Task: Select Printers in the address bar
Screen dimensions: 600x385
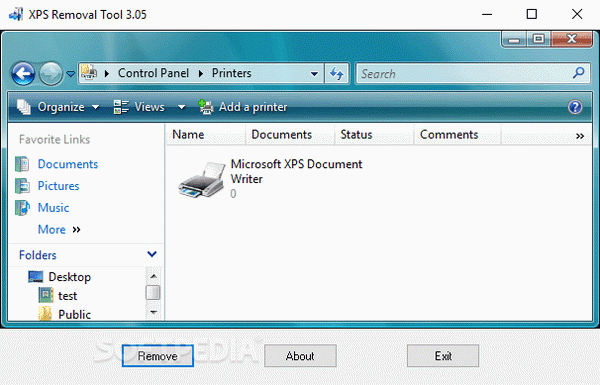Action: [x=232, y=73]
